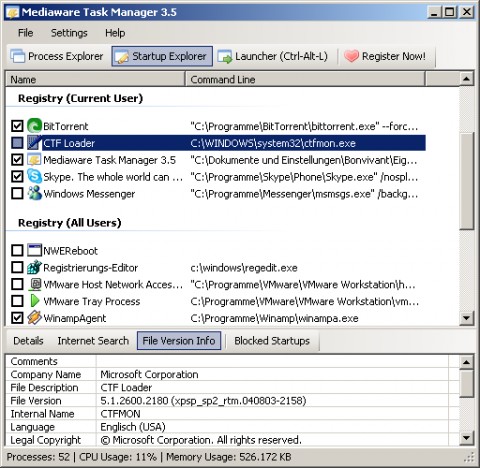Image resolution: width=480 pixels, height=468 pixels.
Task: Select the Registry (All Users) group header
Action: (x=69, y=223)
